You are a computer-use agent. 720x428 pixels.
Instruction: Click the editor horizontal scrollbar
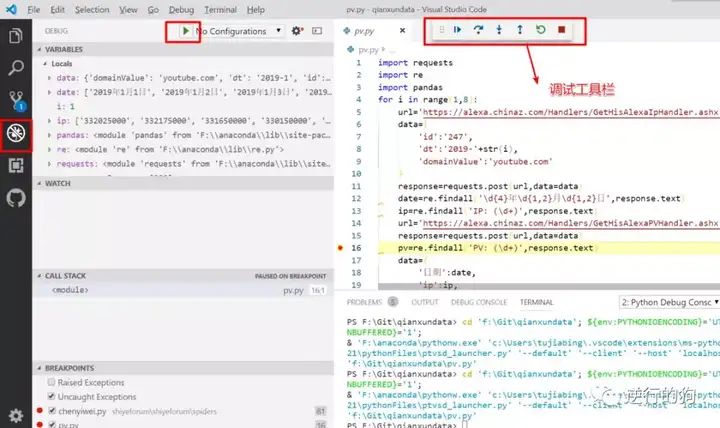tap(549, 287)
